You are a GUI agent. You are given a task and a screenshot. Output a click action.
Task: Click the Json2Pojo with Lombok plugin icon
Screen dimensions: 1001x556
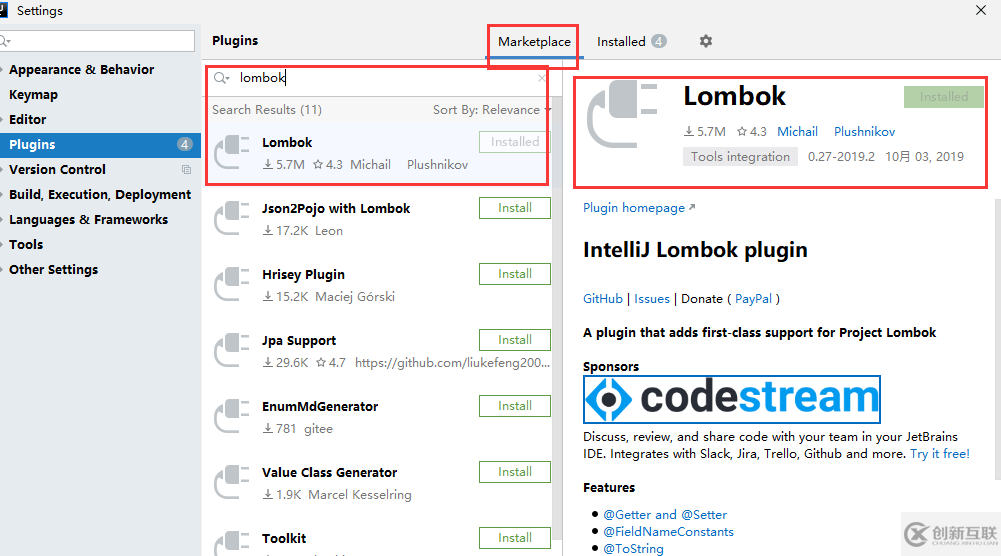tap(232, 218)
